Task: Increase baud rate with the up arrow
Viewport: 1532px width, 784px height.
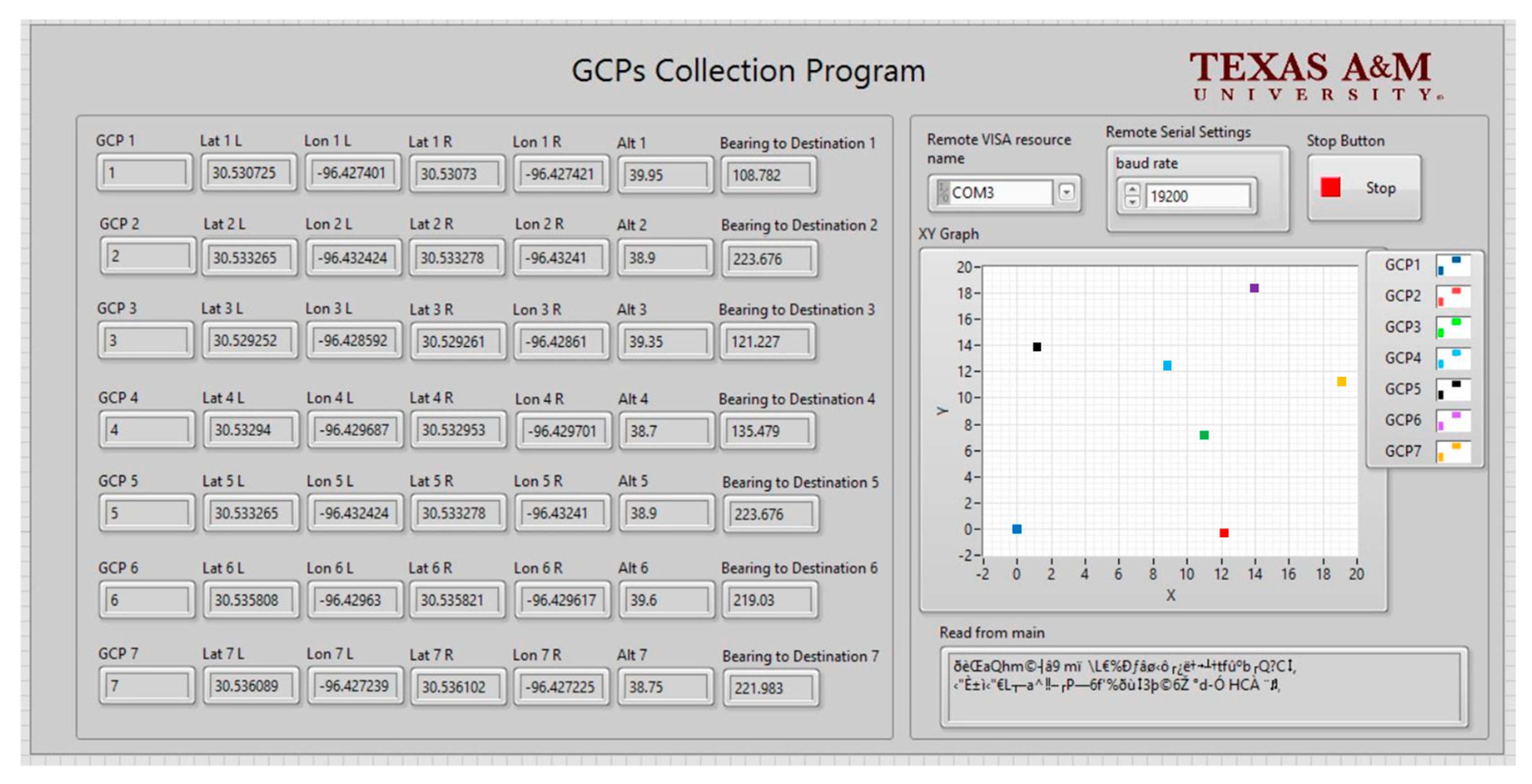Action: click(1132, 190)
